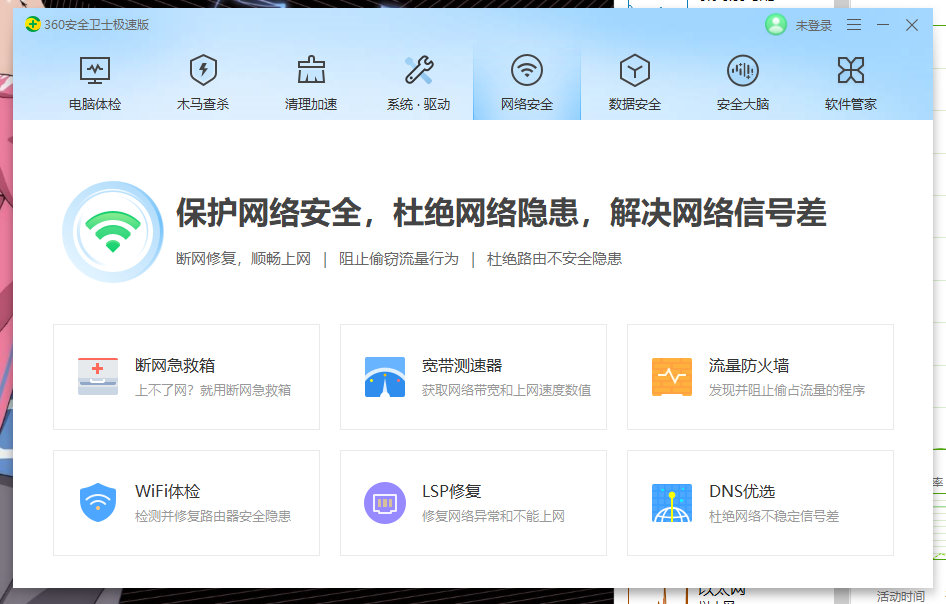Open 系统·驱动 via the wrench icon
This screenshot has width=946, height=604.
(x=418, y=70)
